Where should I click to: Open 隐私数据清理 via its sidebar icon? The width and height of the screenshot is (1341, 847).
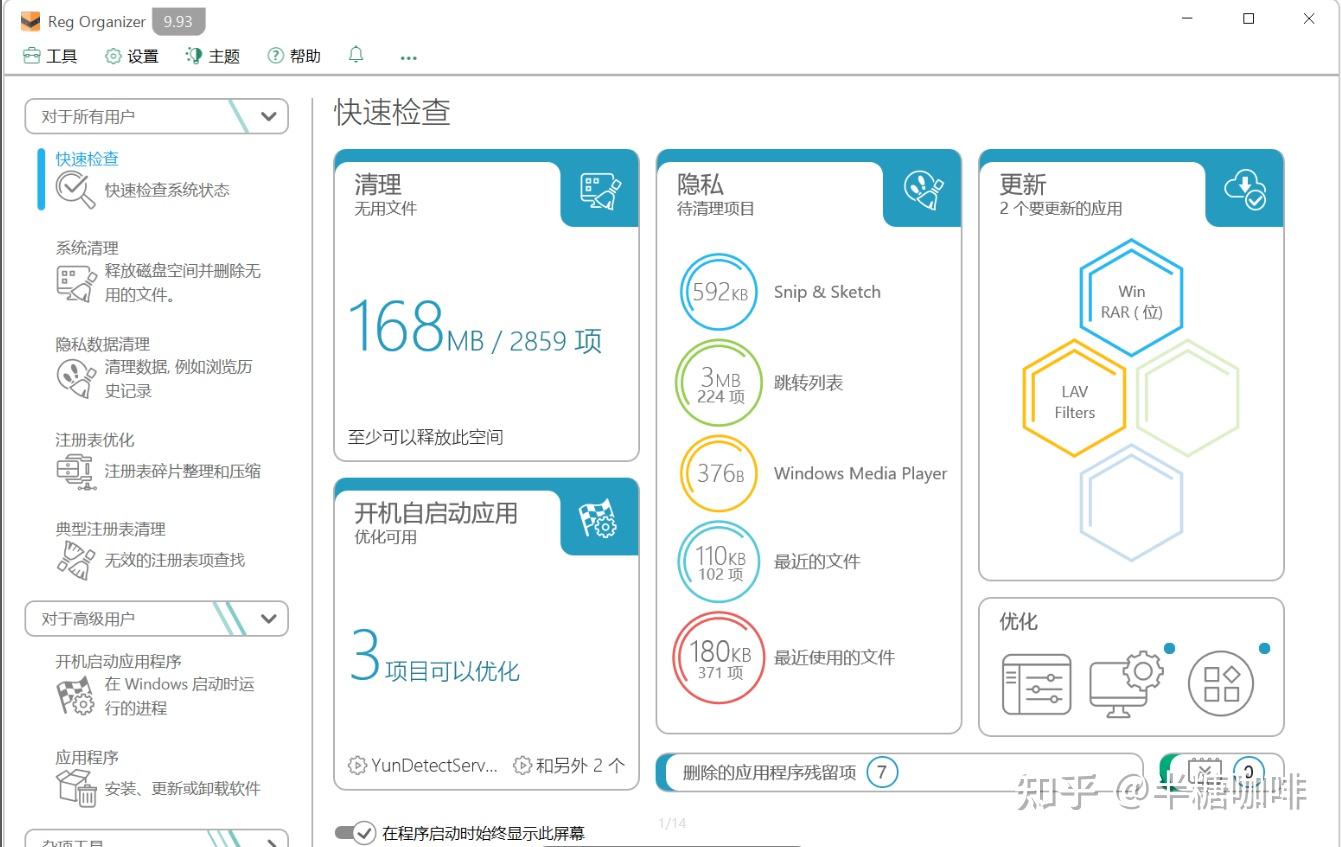(x=76, y=379)
